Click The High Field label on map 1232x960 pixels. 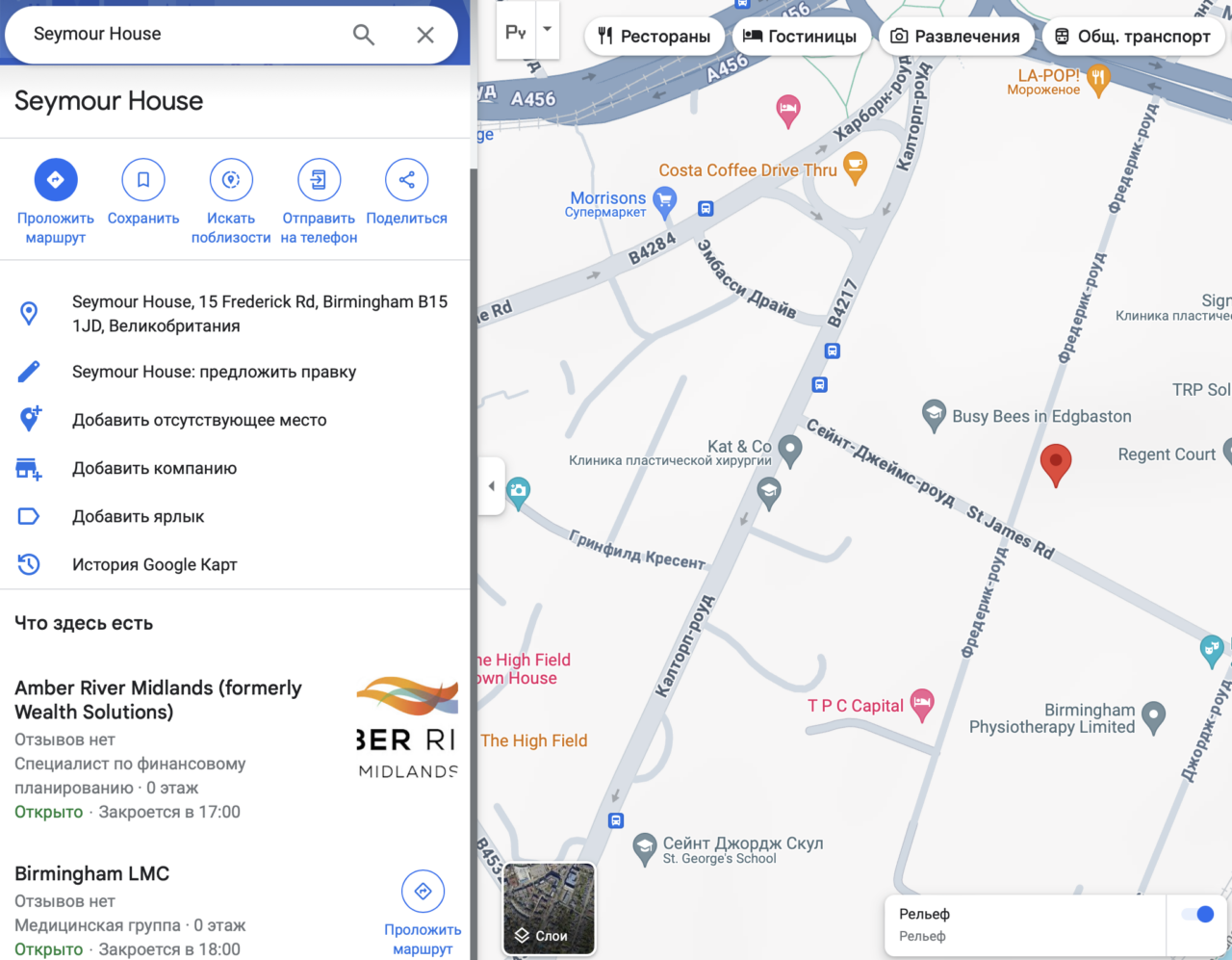point(534,740)
